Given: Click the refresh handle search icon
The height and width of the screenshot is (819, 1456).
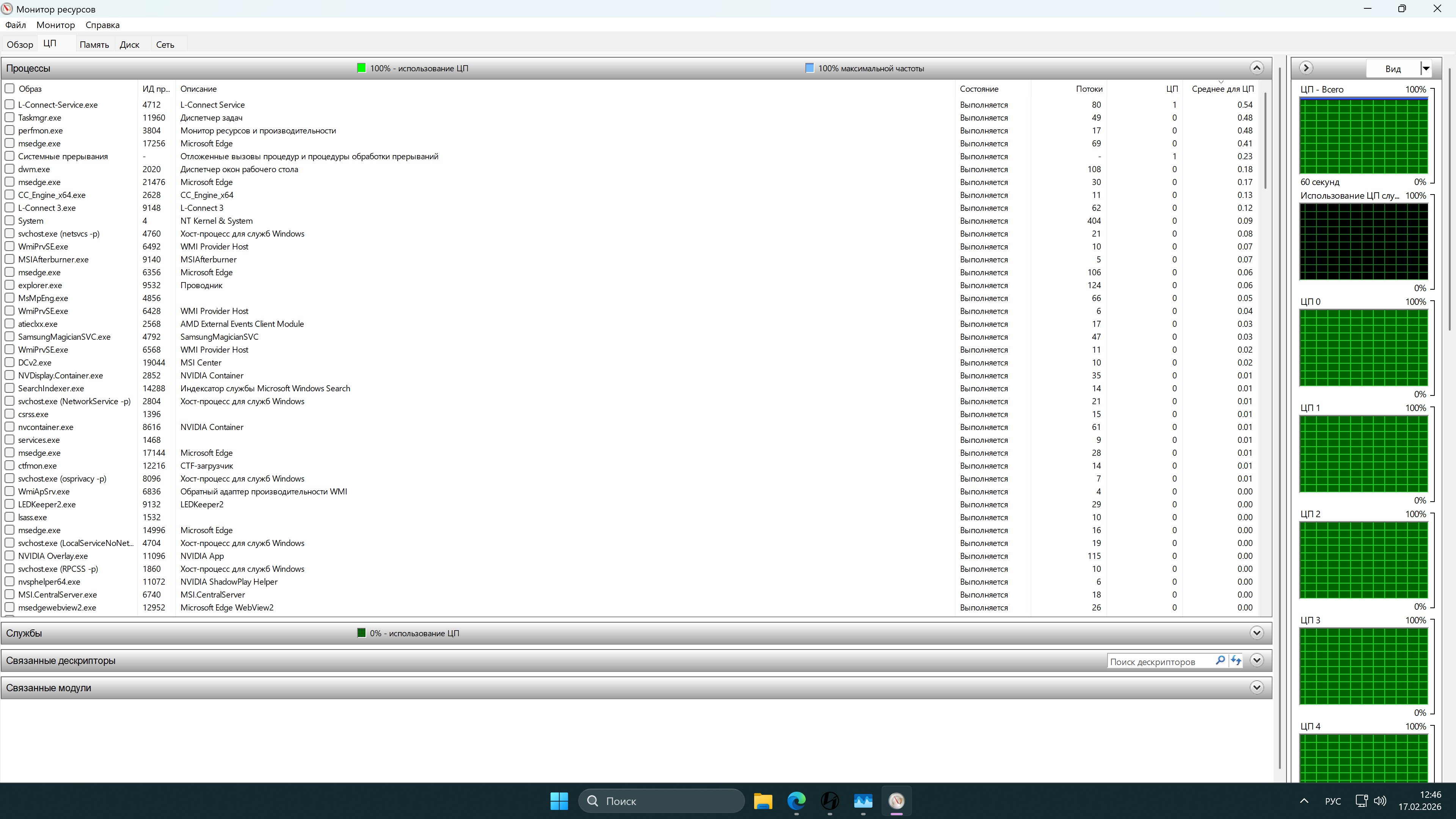Looking at the screenshot, I should [1236, 660].
